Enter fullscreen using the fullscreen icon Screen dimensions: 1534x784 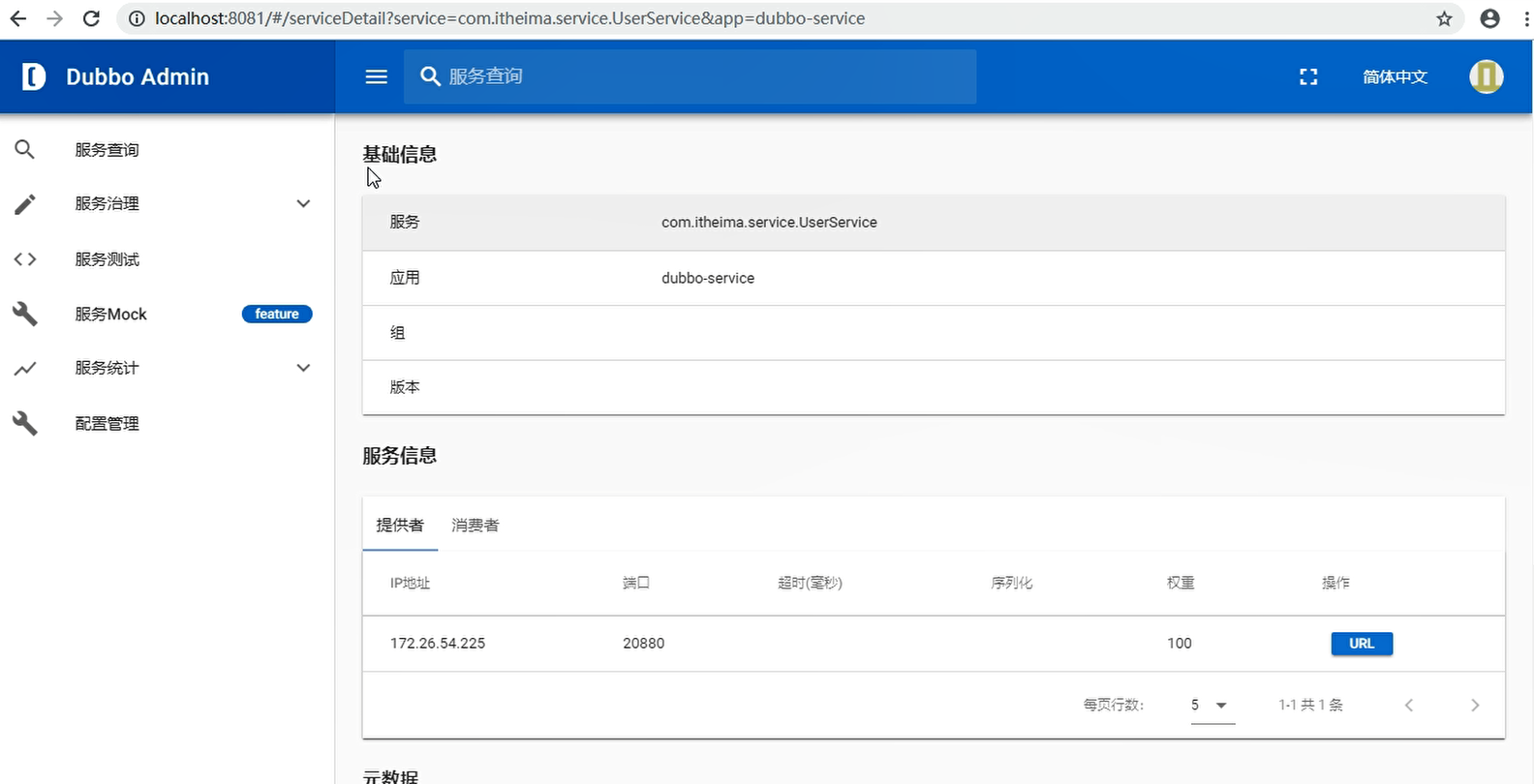(1308, 76)
